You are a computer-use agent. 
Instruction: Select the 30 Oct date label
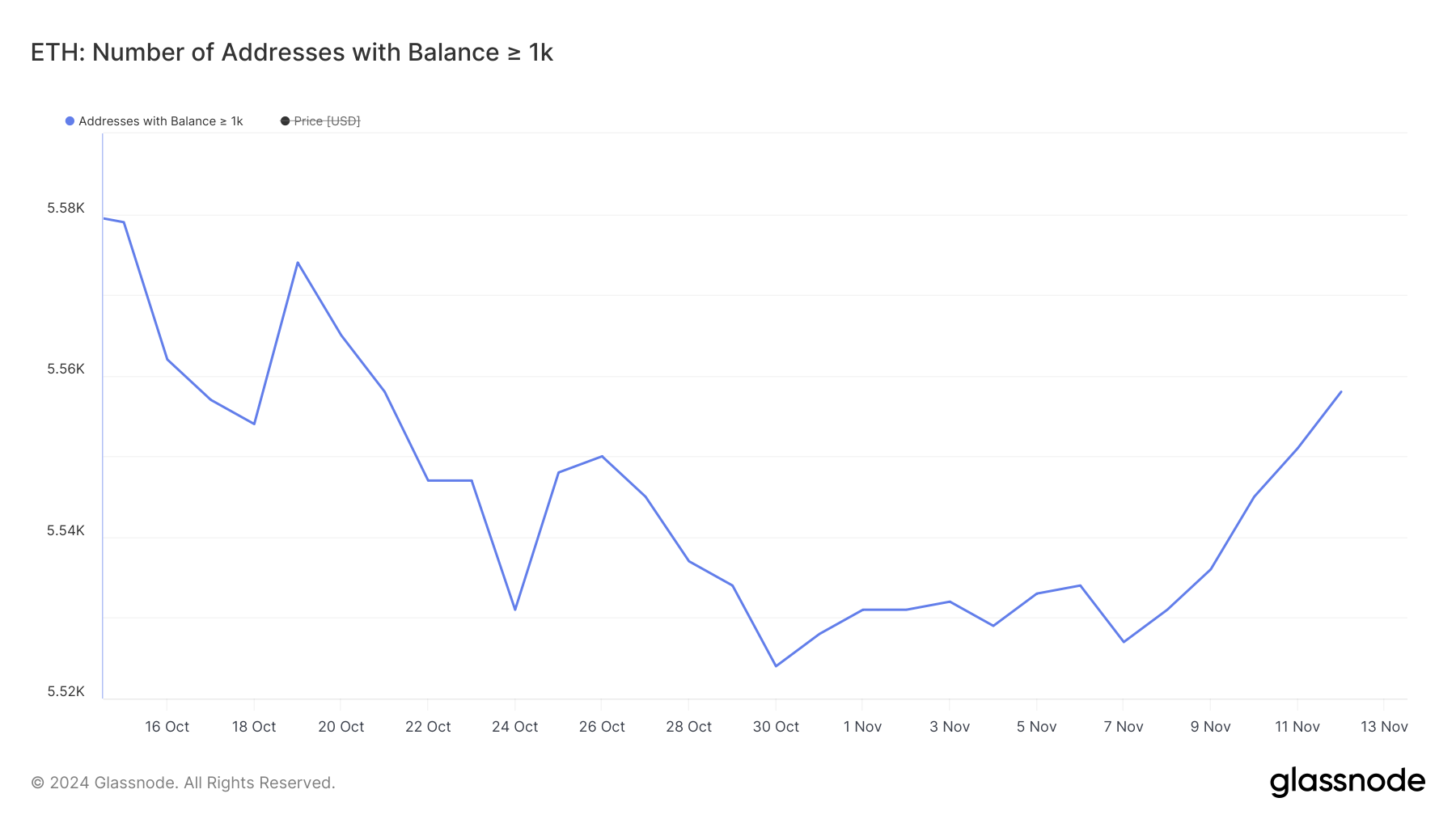pyautogui.click(x=776, y=727)
